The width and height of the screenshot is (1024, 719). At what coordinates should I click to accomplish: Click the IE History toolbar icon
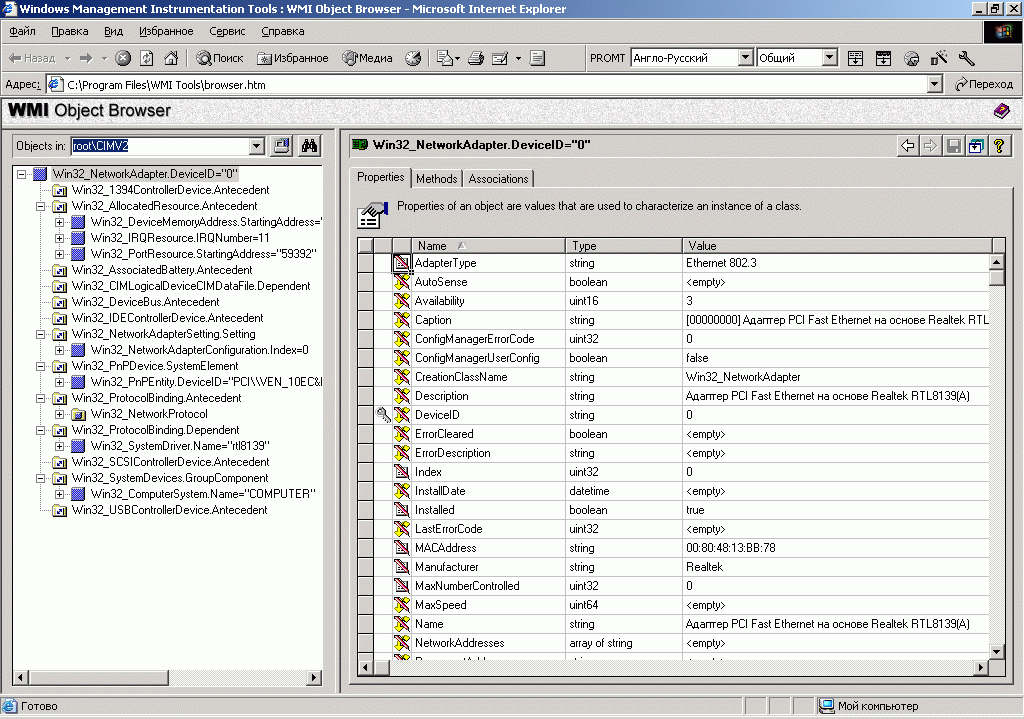[413, 58]
